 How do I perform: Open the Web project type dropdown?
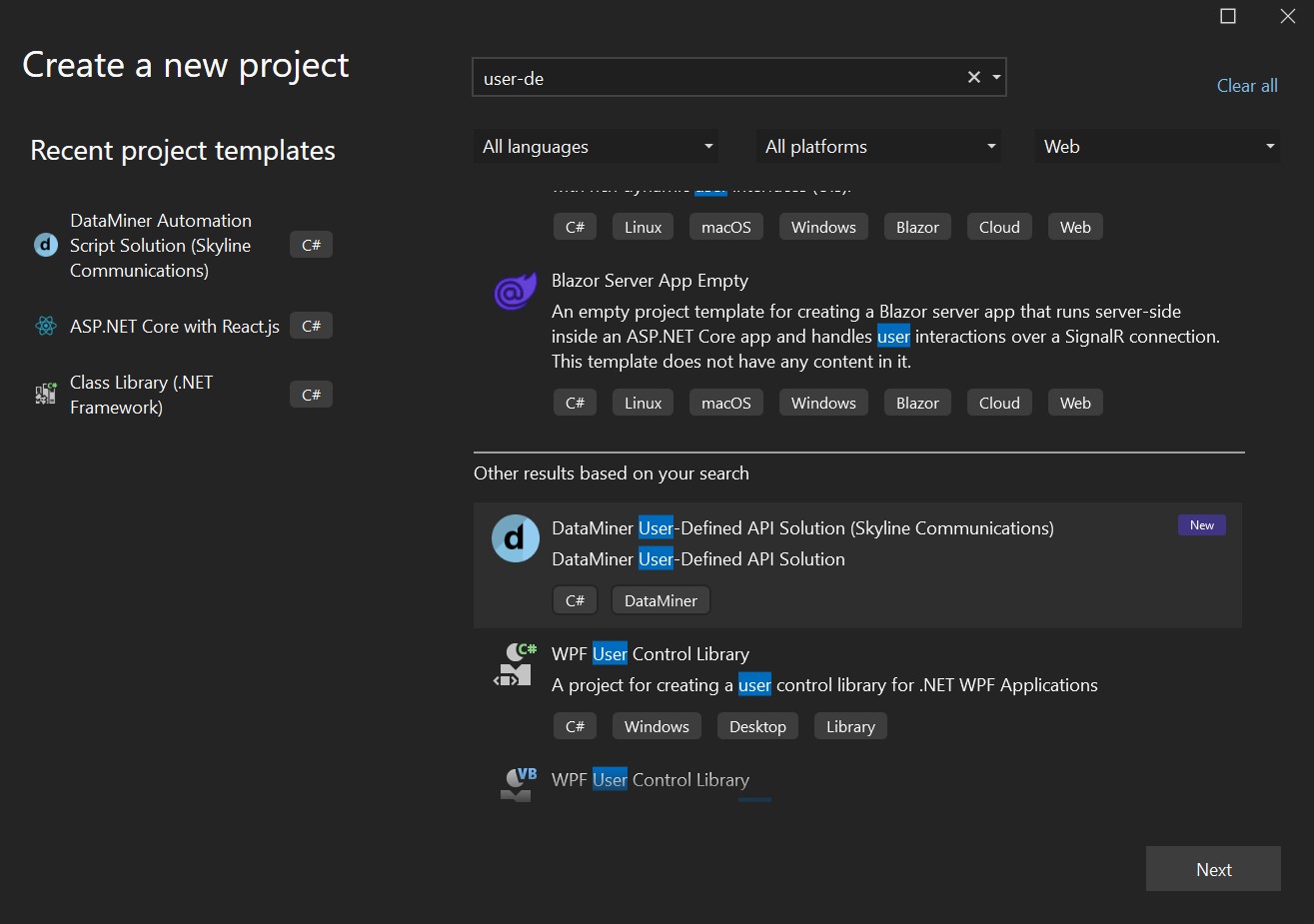point(1158,147)
